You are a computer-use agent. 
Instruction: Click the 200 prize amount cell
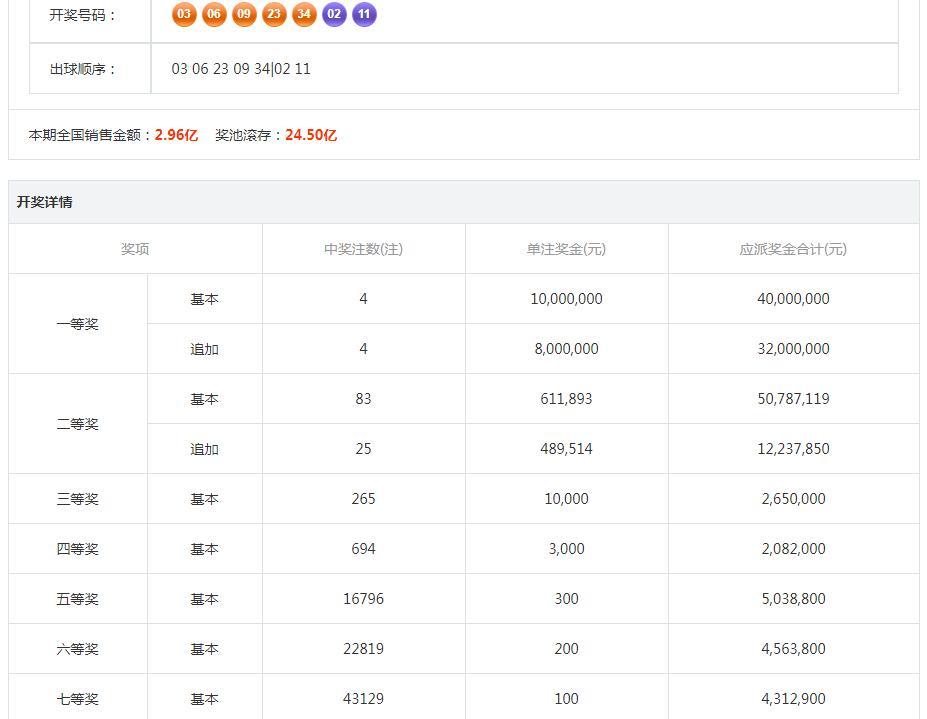(566, 649)
